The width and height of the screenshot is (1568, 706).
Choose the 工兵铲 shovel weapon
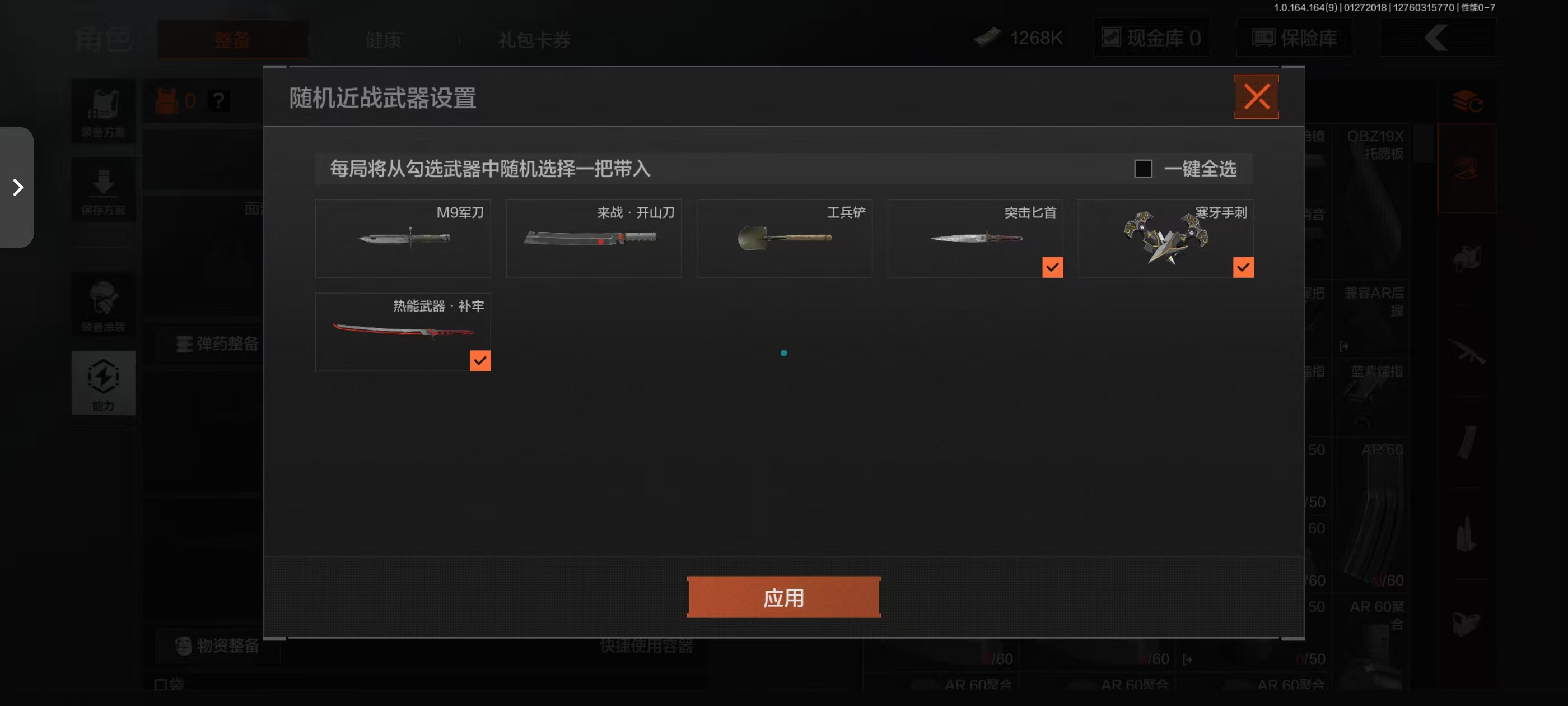click(x=784, y=238)
